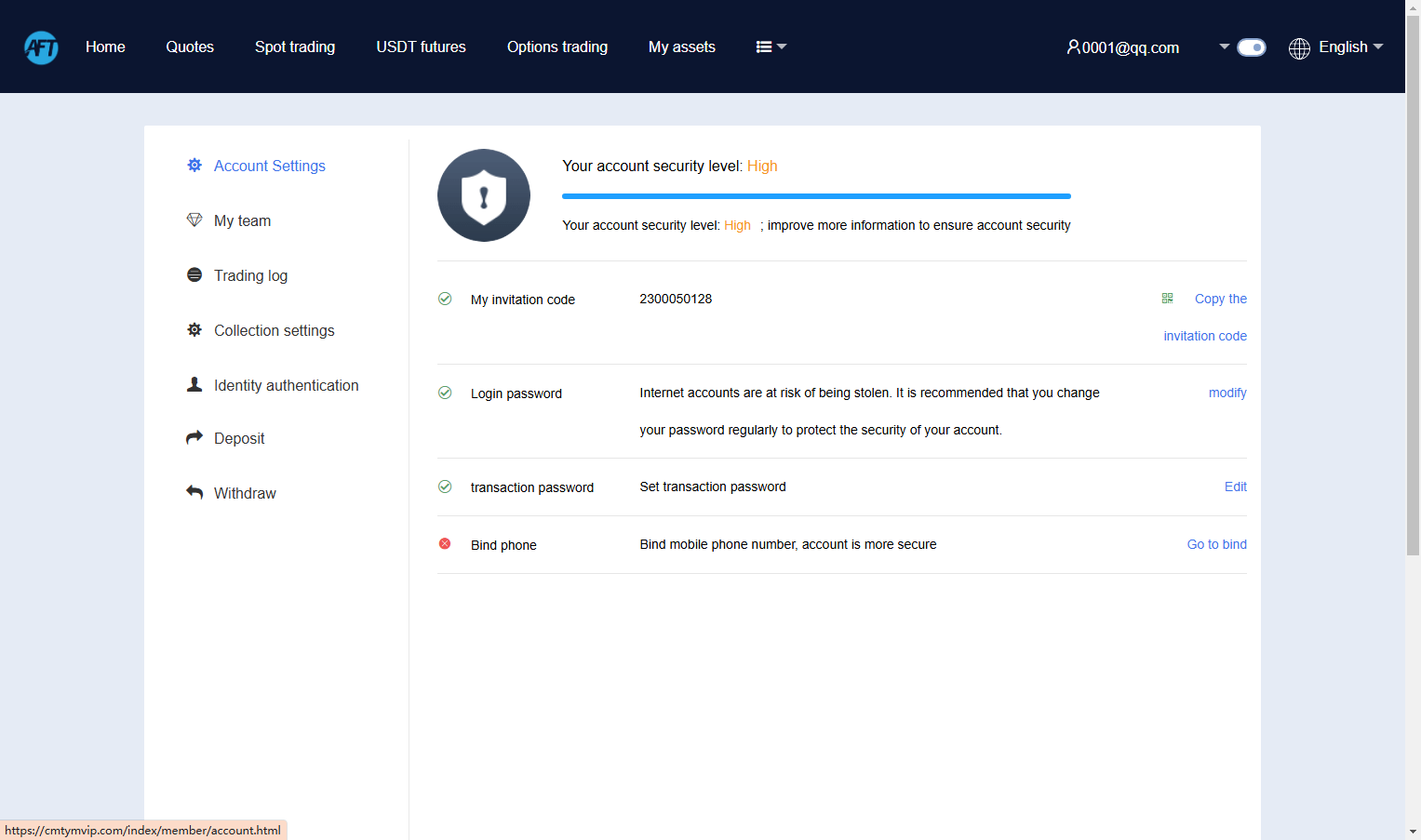Expand the account dropdown arrow
This screenshot has height=840, width=1421.
1225,47
